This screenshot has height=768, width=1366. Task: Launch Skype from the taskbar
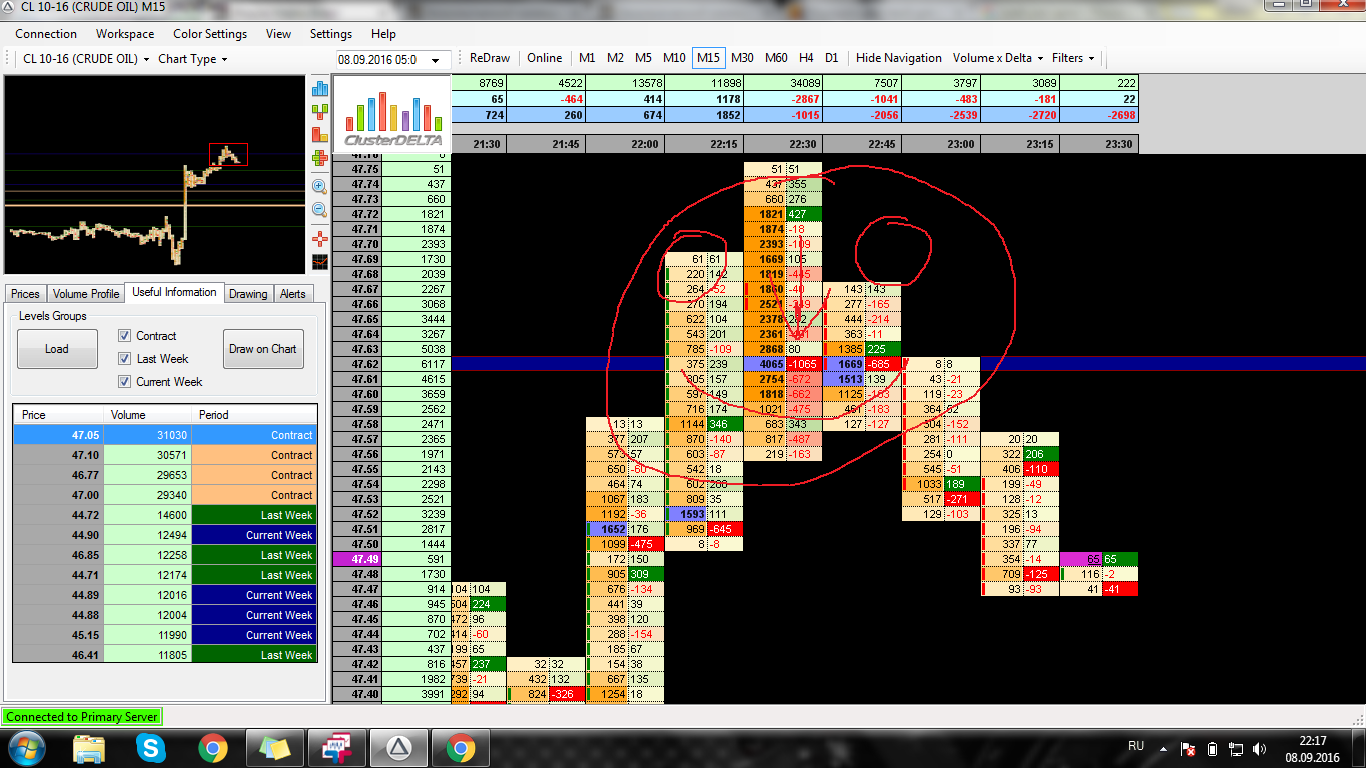pos(151,747)
